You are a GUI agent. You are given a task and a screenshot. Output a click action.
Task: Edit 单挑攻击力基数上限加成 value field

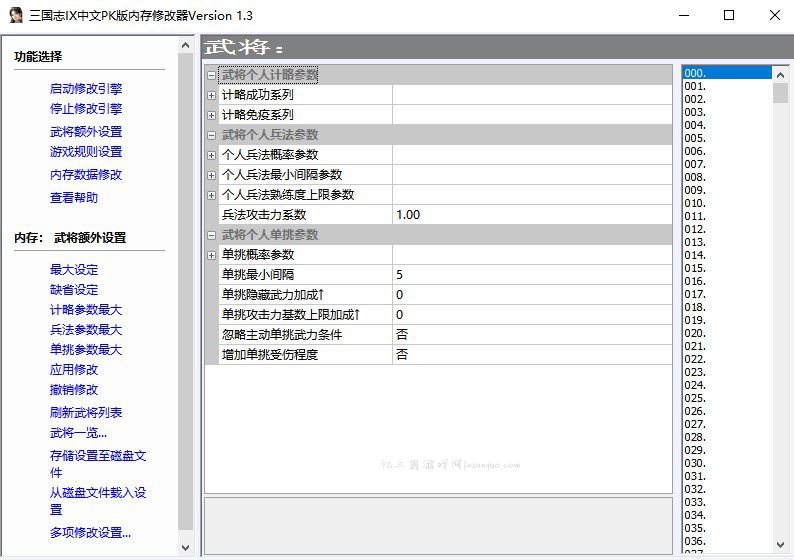pos(532,315)
